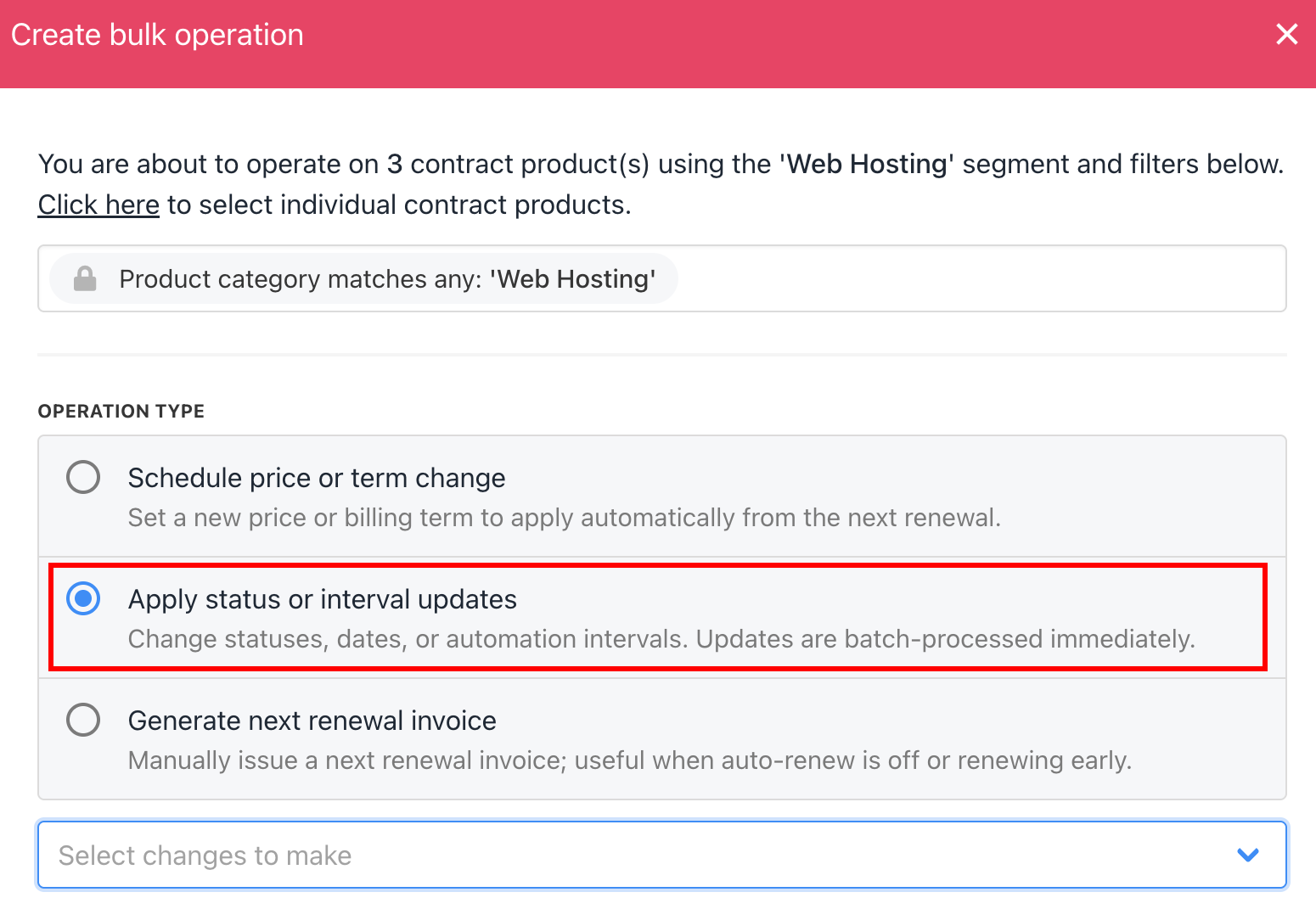Click the empty area of the filter box
Viewport: 1316px width, 920px height.
[976, 279]
